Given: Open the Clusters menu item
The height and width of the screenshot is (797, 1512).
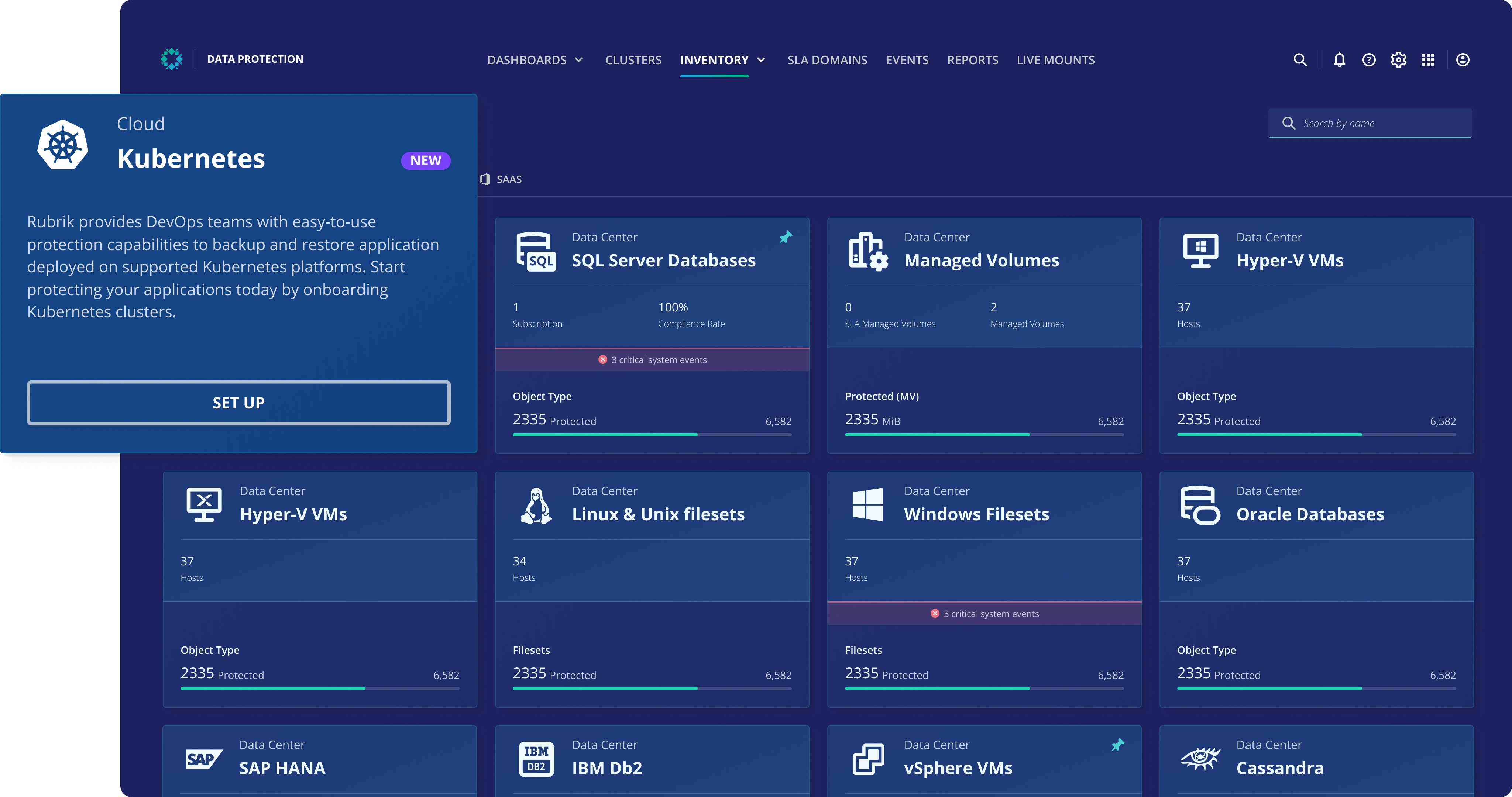Looking at the screenshot, I should [x=633, y=60].
